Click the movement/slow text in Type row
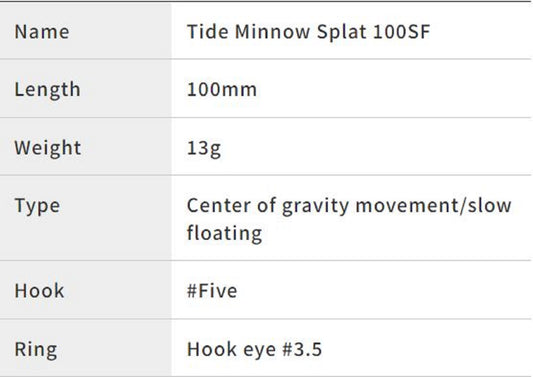The image size is (533, 377). 433,206
